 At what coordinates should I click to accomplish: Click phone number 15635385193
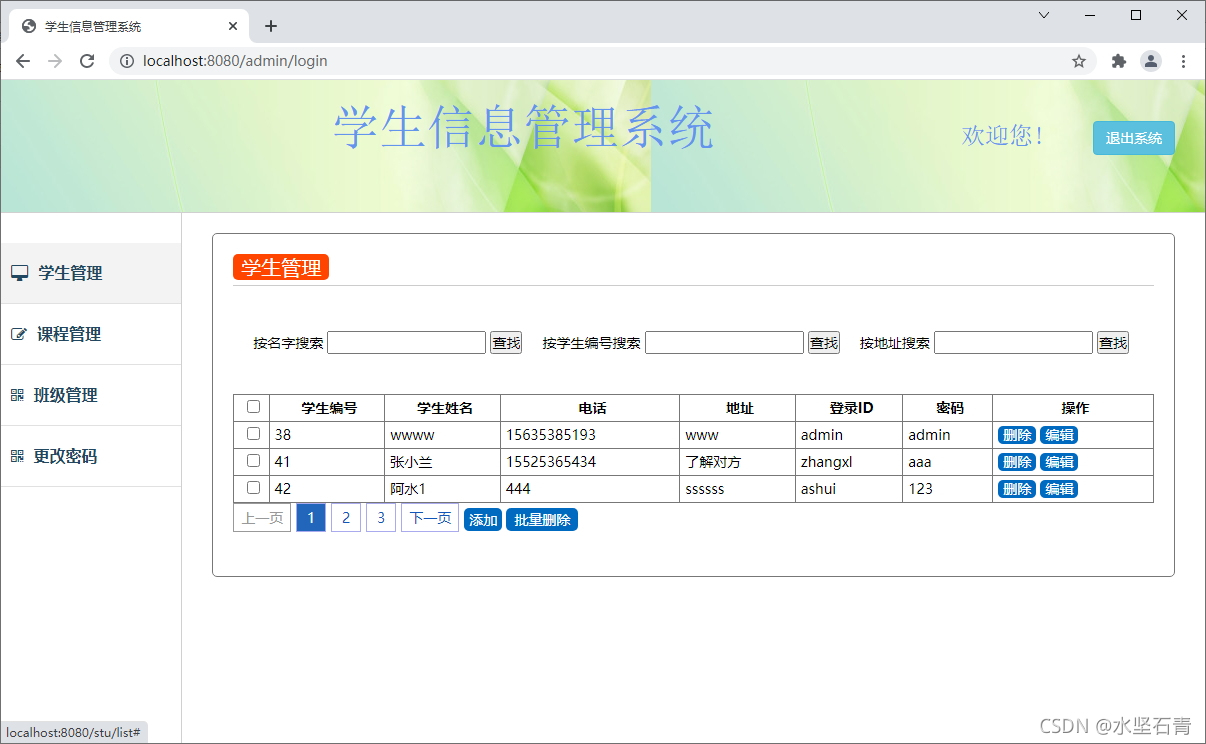coord(551,435)
